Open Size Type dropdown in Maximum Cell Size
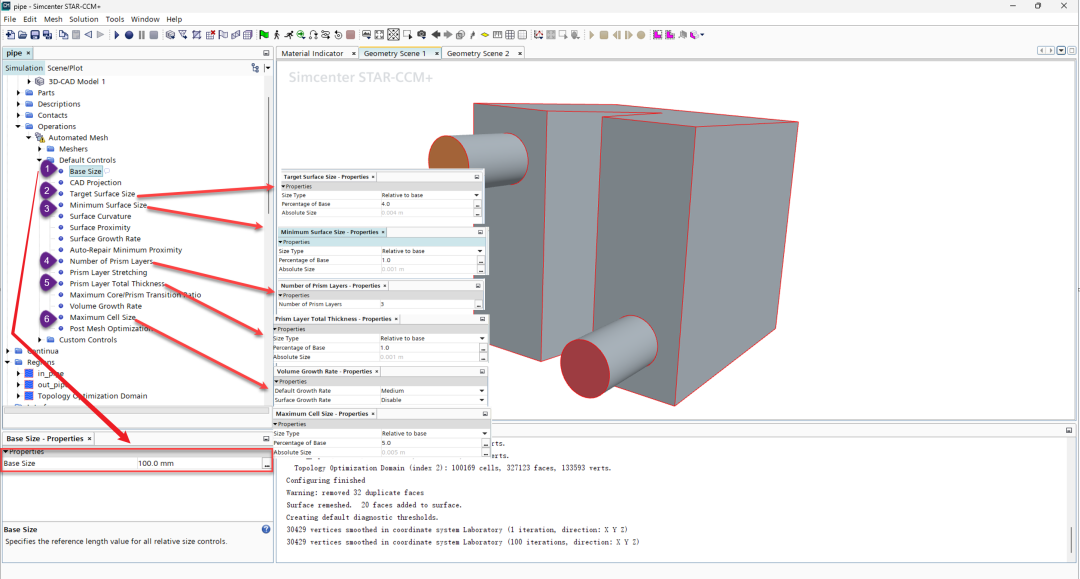The height and width of the screenshot is (579, 1080). 484,434
